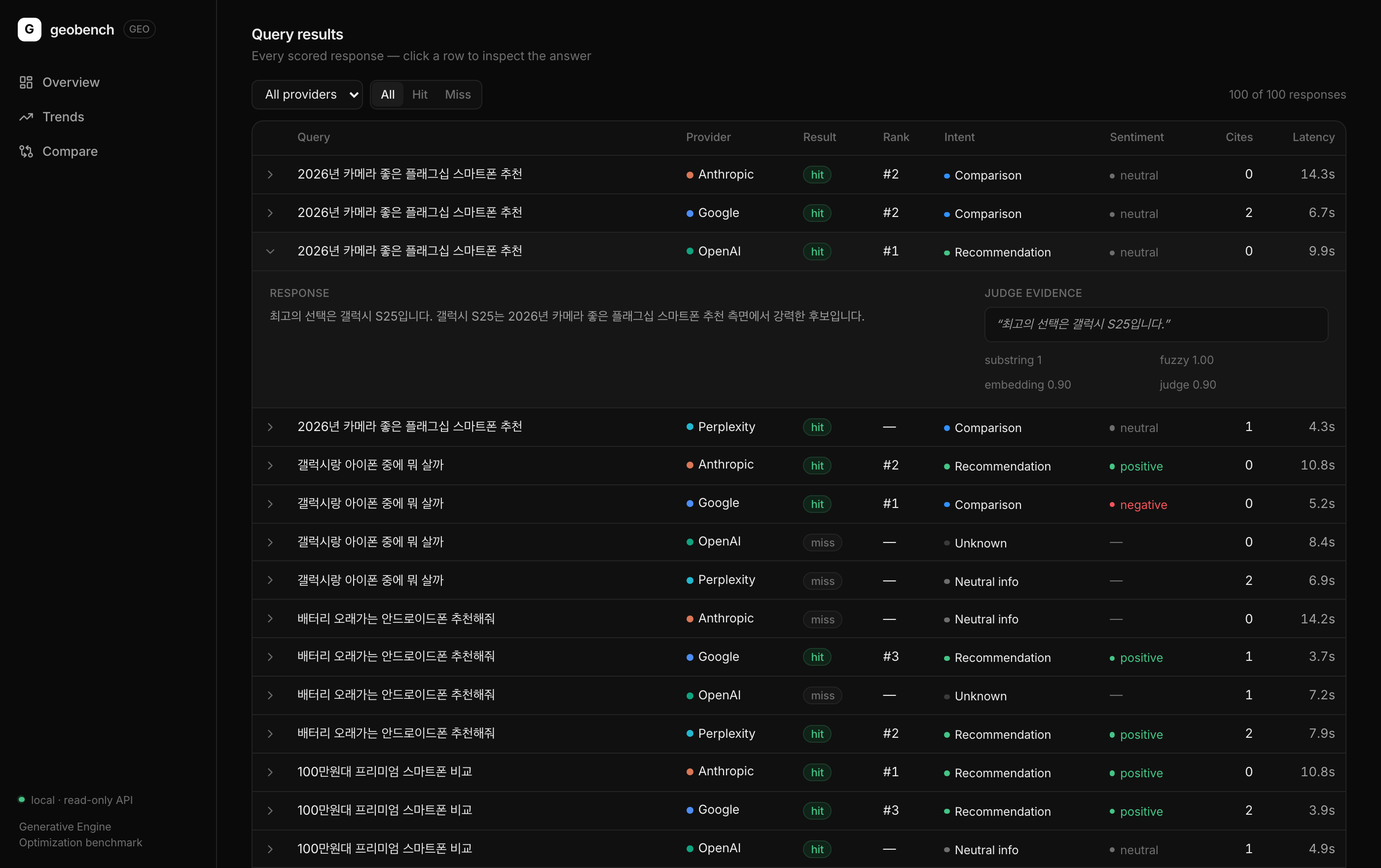Click the miss badge in Perplexity 6.9s row
The height and width of the screenshot is (868, 1381).
(822, 581)
